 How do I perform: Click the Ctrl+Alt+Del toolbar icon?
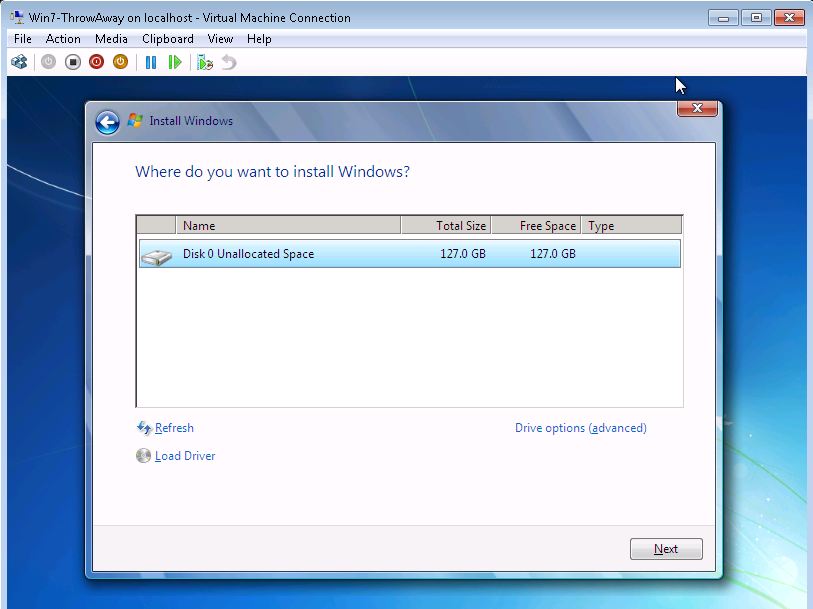tap(19, 62)
